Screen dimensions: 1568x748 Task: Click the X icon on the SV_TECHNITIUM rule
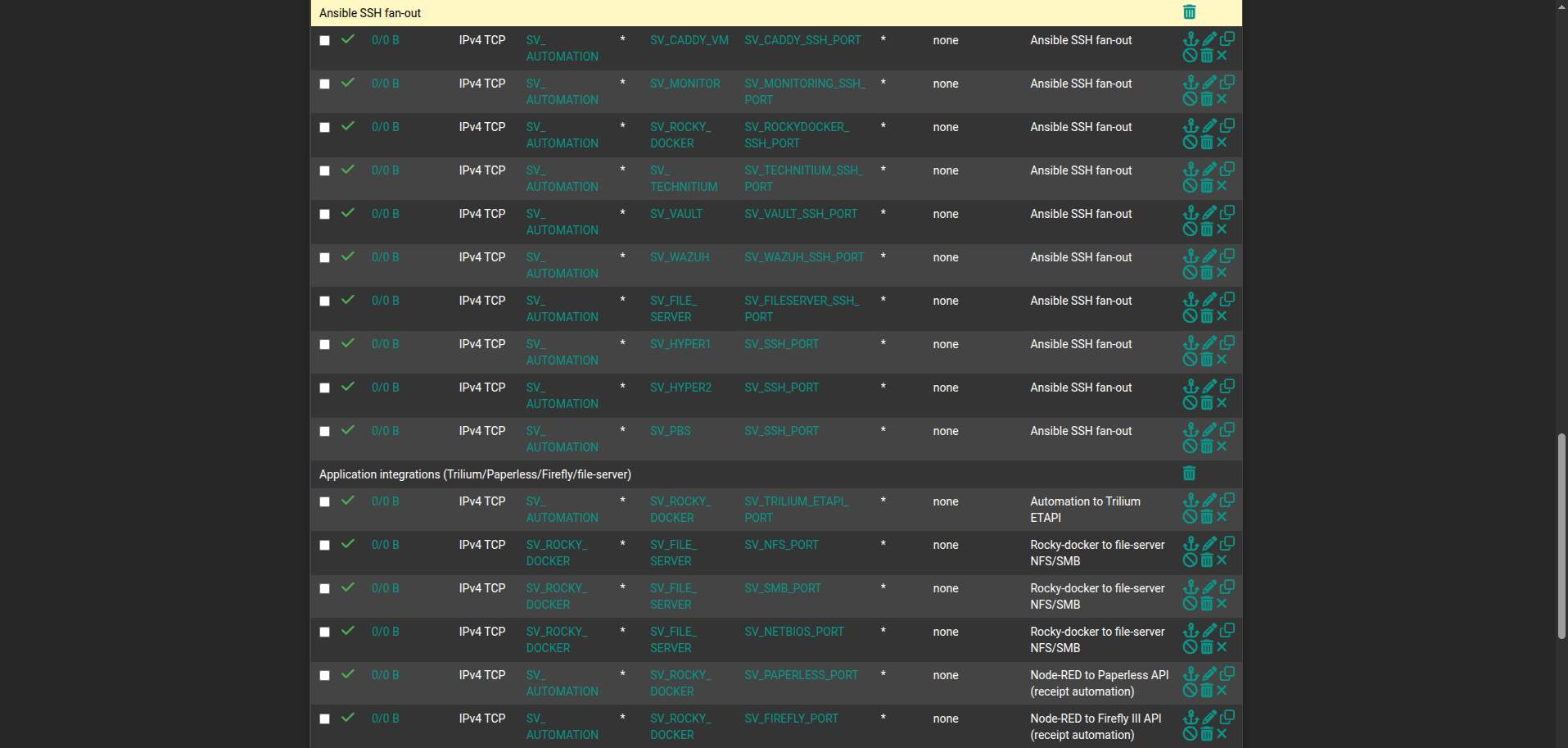coord(1222,186)
